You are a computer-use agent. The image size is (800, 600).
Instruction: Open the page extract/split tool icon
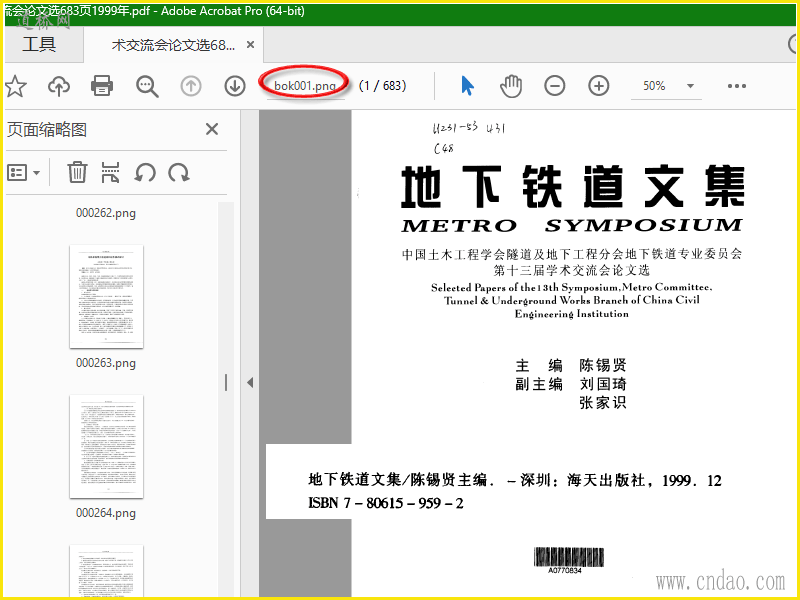pos(110,172)
